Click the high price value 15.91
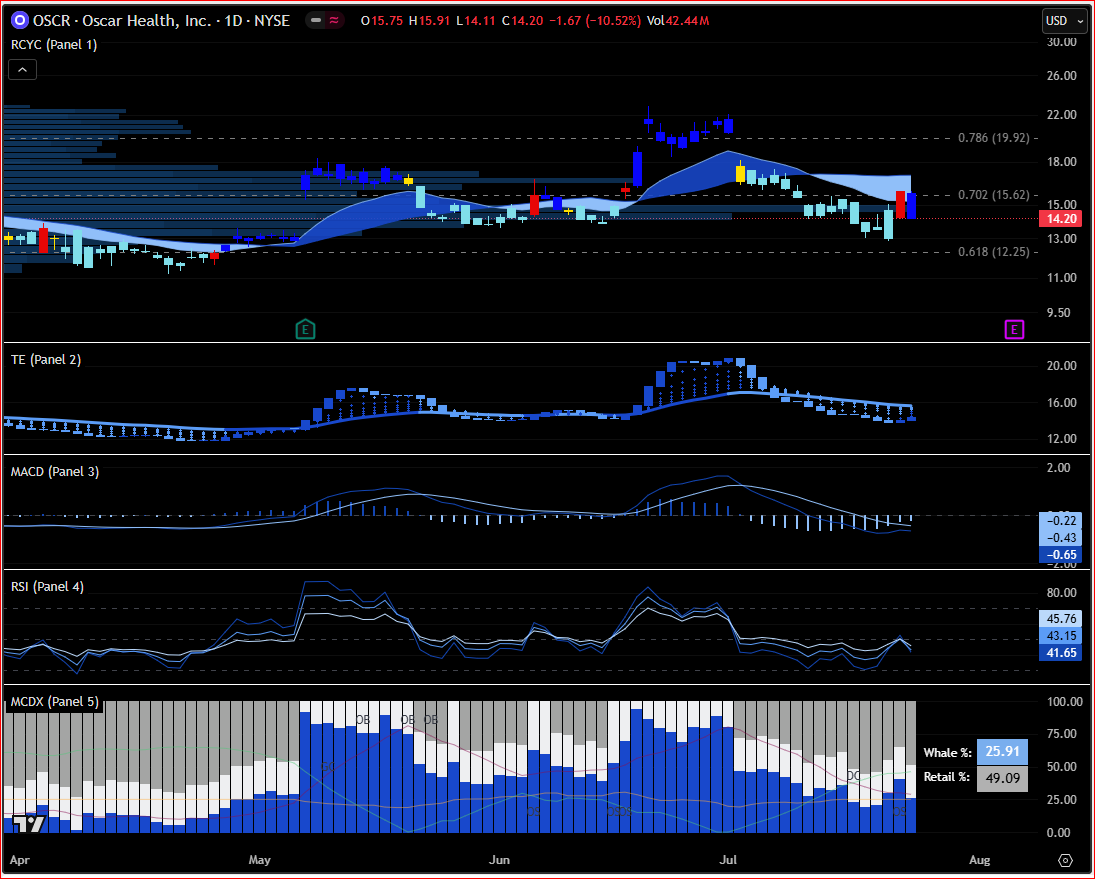 pos(434,21)
